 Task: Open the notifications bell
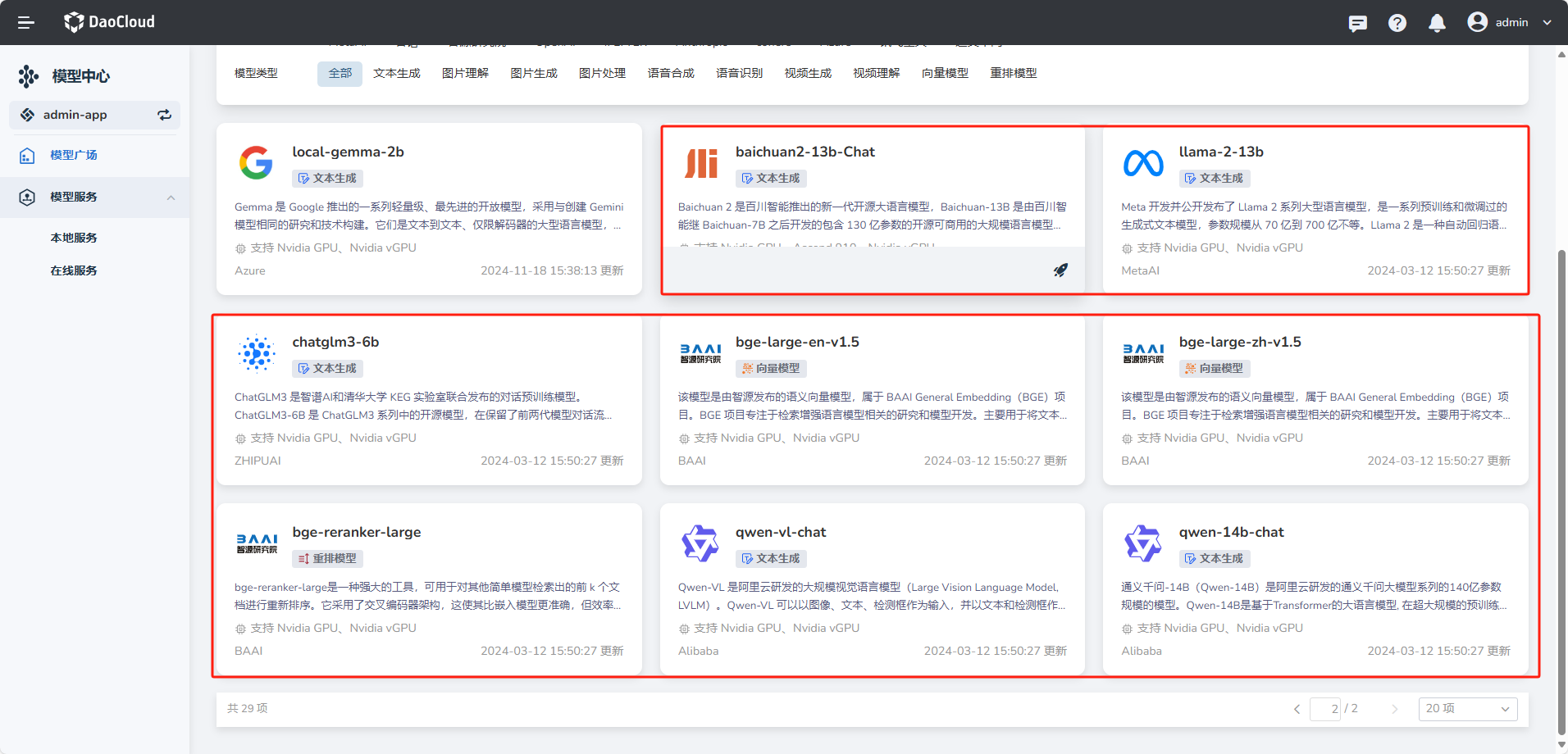(1437, 23)
